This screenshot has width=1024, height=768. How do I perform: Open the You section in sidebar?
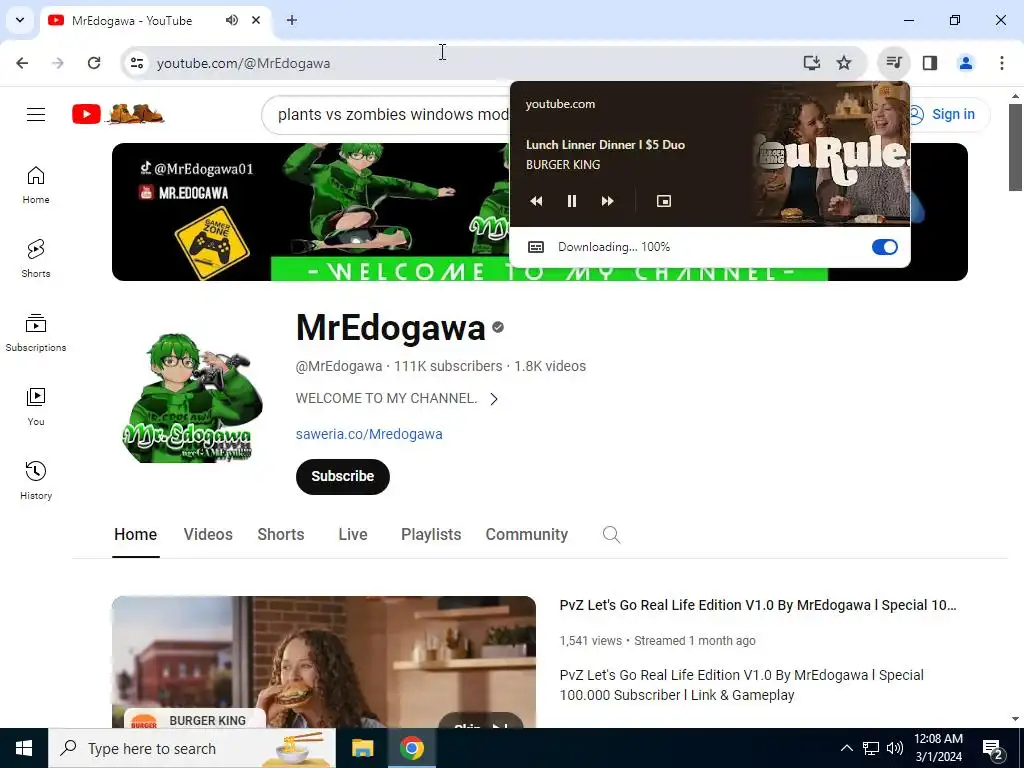pyautogui.click(x=36, y=407)
